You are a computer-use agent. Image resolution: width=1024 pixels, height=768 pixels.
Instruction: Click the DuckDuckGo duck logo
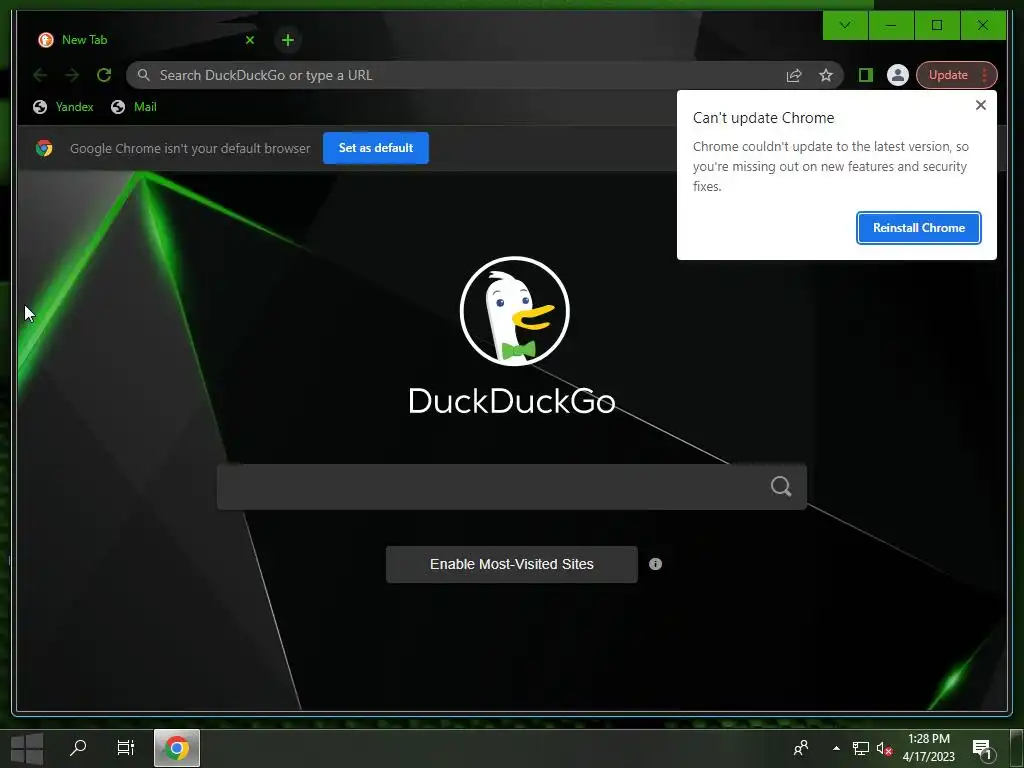[515, 311]
